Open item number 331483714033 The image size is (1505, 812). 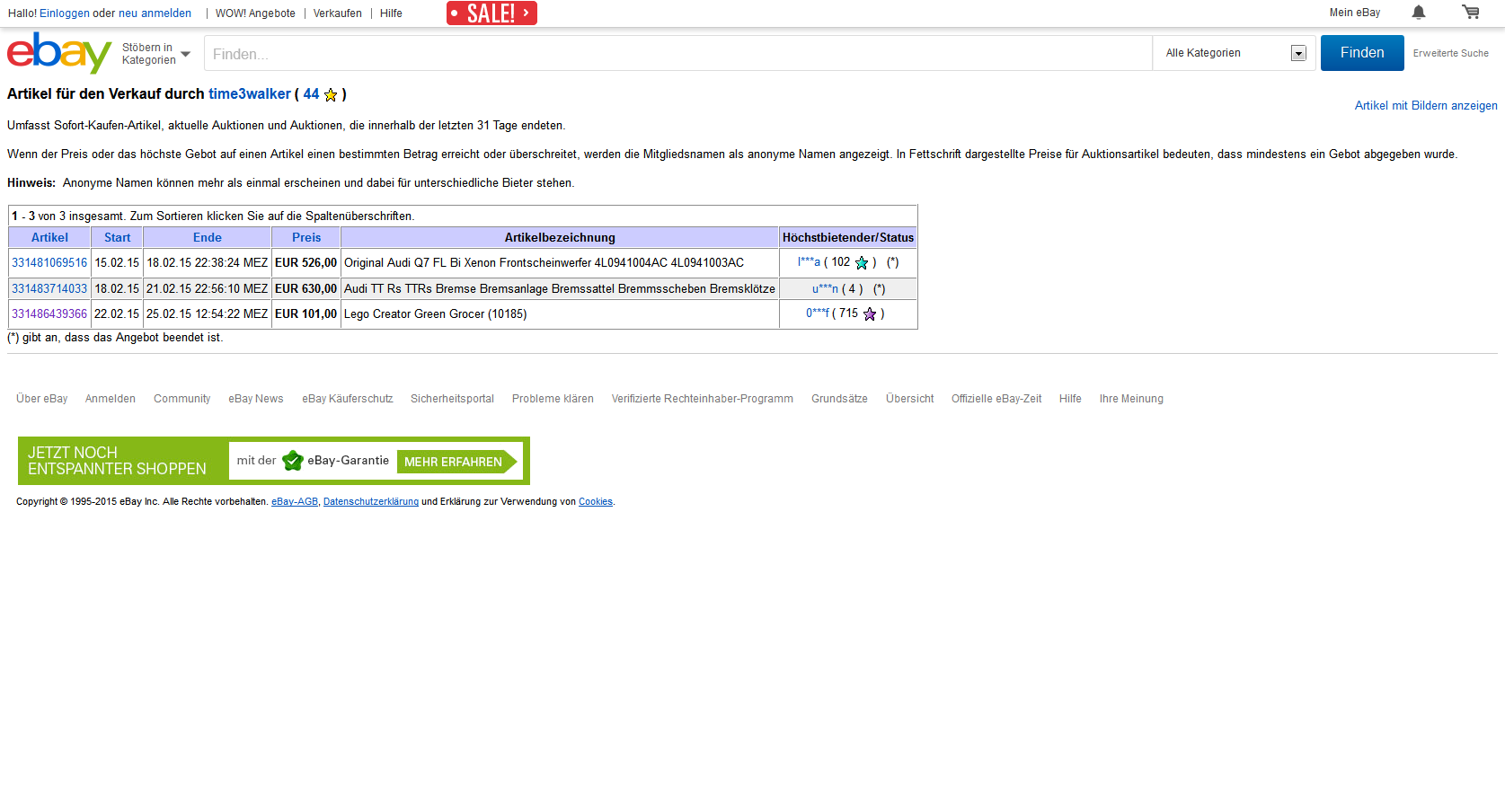(49, 288)
